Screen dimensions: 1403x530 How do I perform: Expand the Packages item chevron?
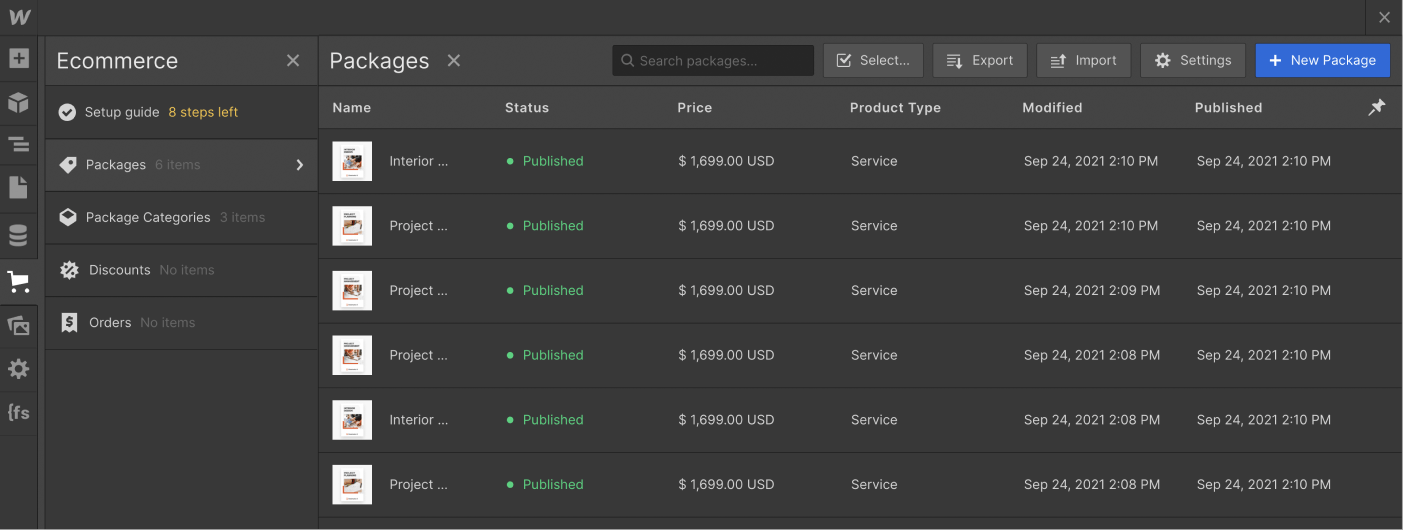[x=299, y=165]
